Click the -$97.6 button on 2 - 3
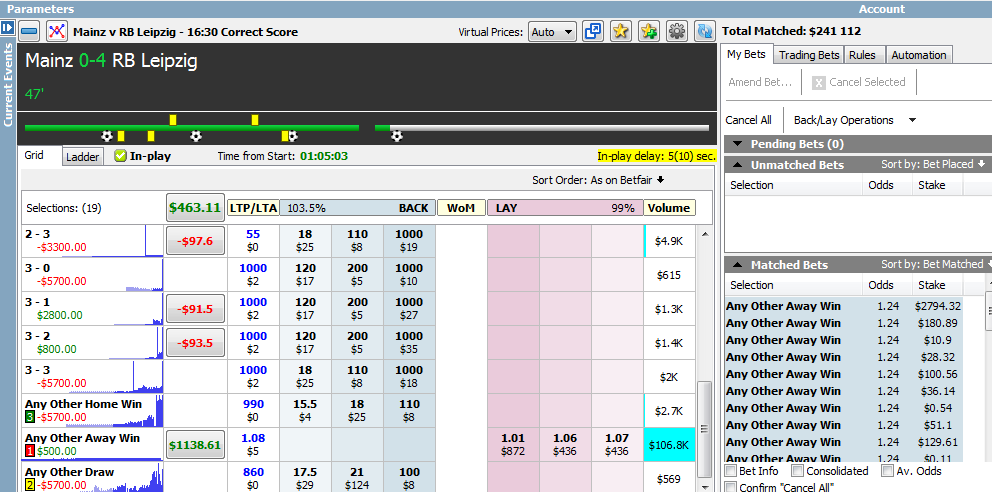Screen dimensions: 992x492 195,241
